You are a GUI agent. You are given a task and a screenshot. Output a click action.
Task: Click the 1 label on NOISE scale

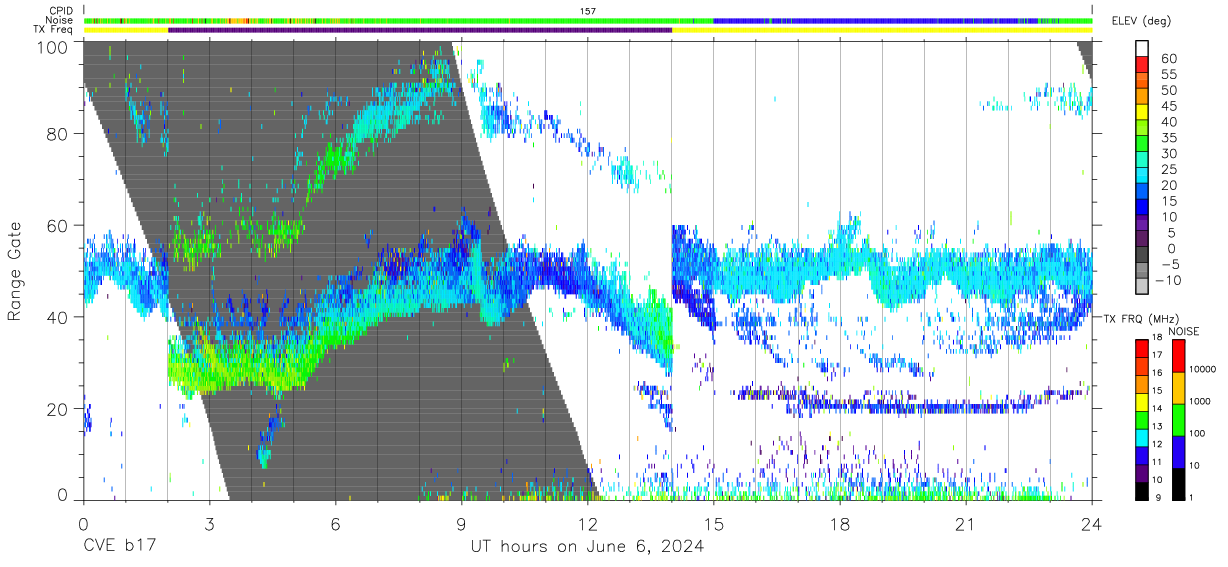(x=1190, y=499)
